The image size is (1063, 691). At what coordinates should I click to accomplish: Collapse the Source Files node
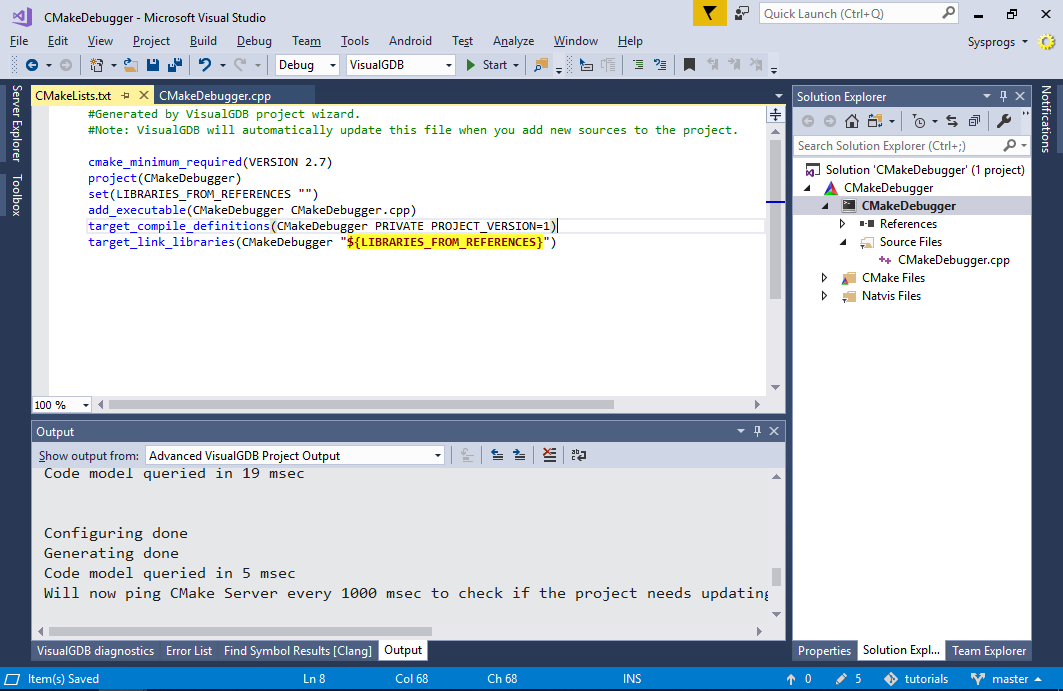pos(843,242)
